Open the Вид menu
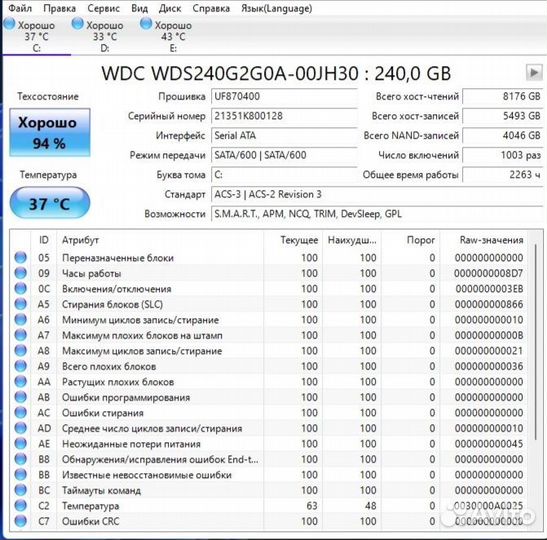547x540 pixels. [140, 8]
